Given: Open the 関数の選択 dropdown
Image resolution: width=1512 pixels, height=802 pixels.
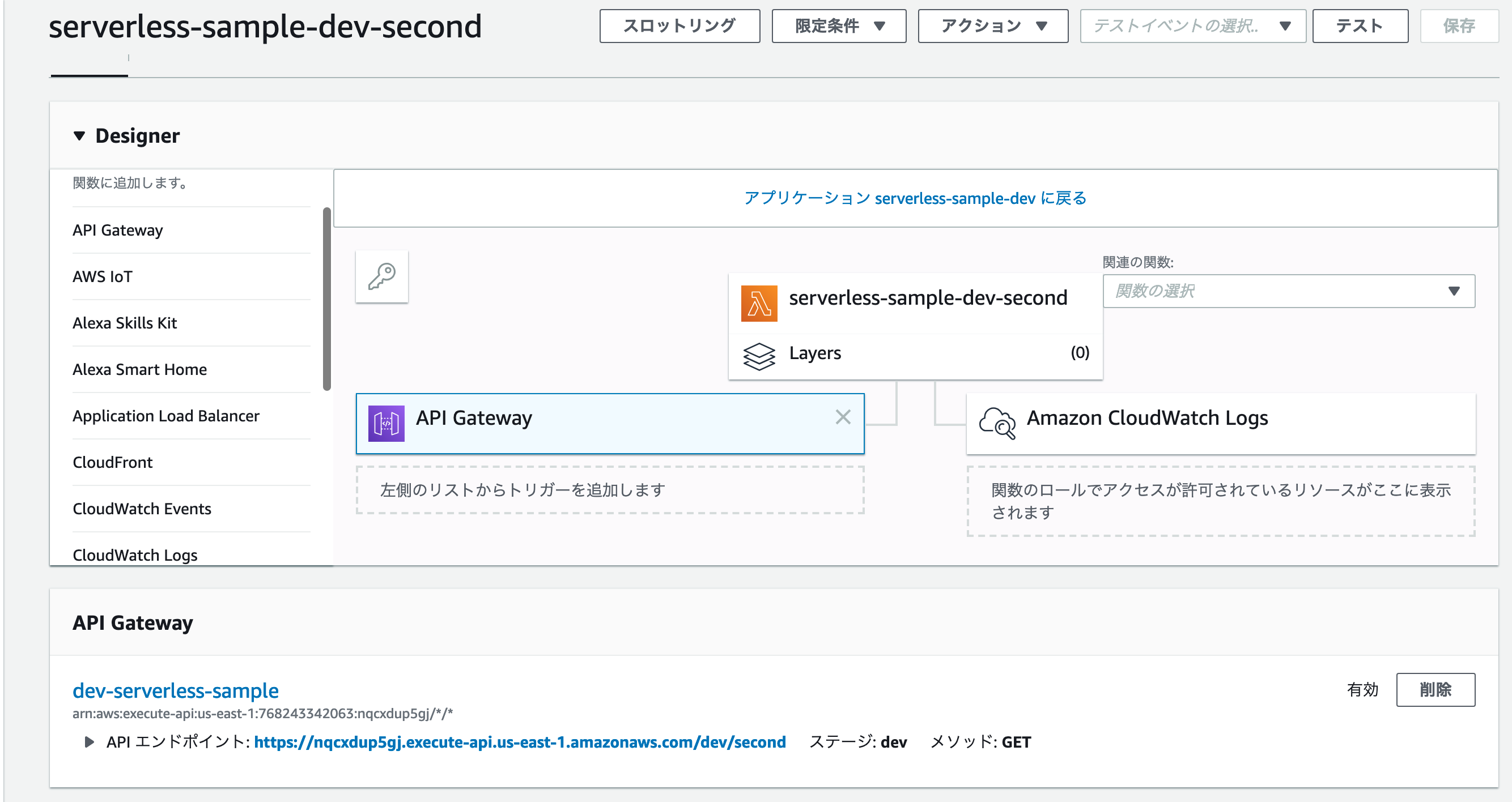Looking at the screenshot, I should pos(1288,291).
